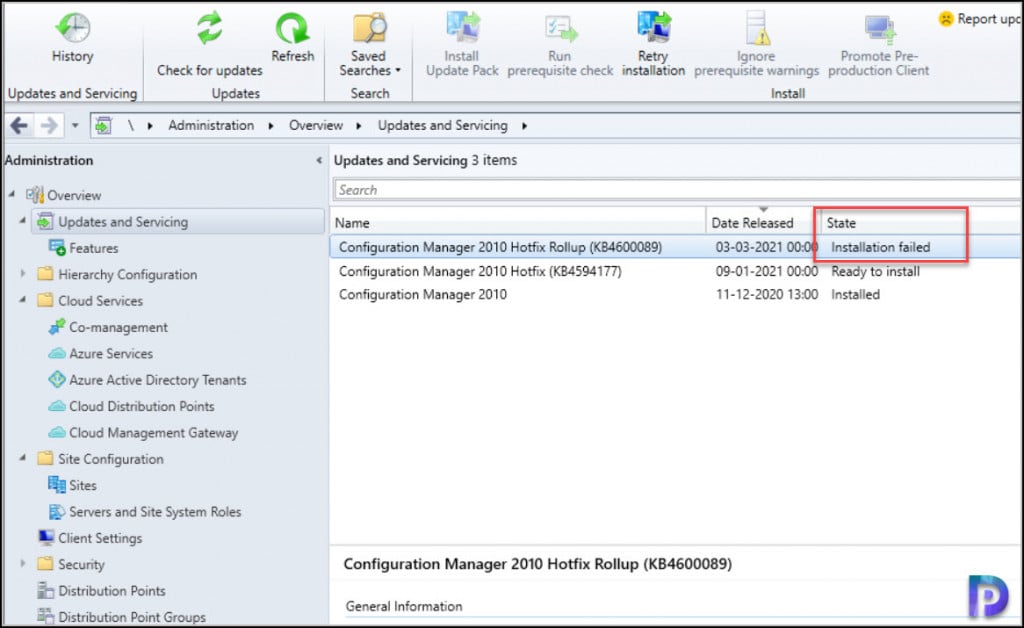Image resolution: width=1024 pixels, height=628 pixels.
Task: Click the Distribution Point Groups icon
Action: click(x=46, y=616)
